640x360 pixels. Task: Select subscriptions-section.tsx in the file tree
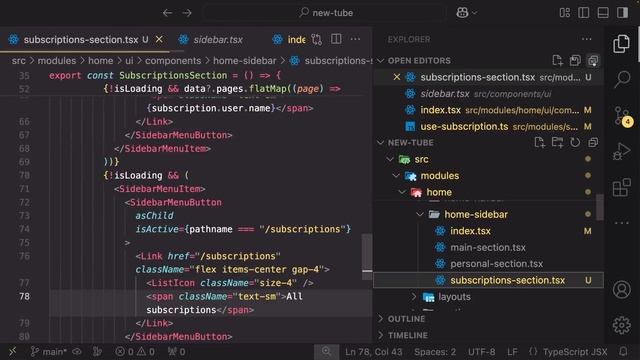tap(488, 280)
